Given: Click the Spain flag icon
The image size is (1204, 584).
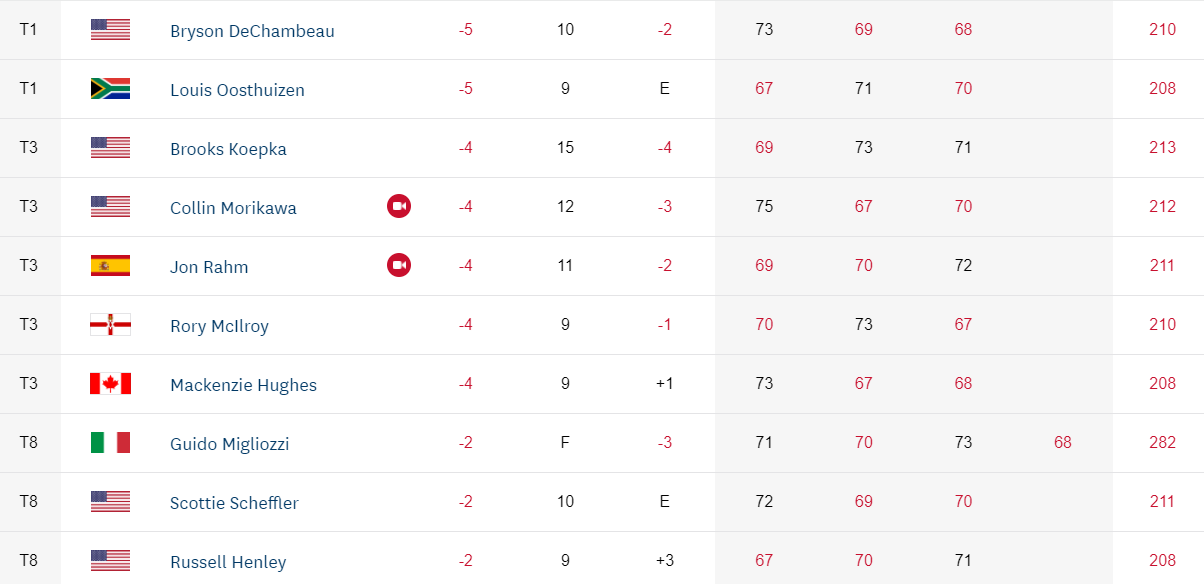Looking at the screenshot, I should pos(110,266).
